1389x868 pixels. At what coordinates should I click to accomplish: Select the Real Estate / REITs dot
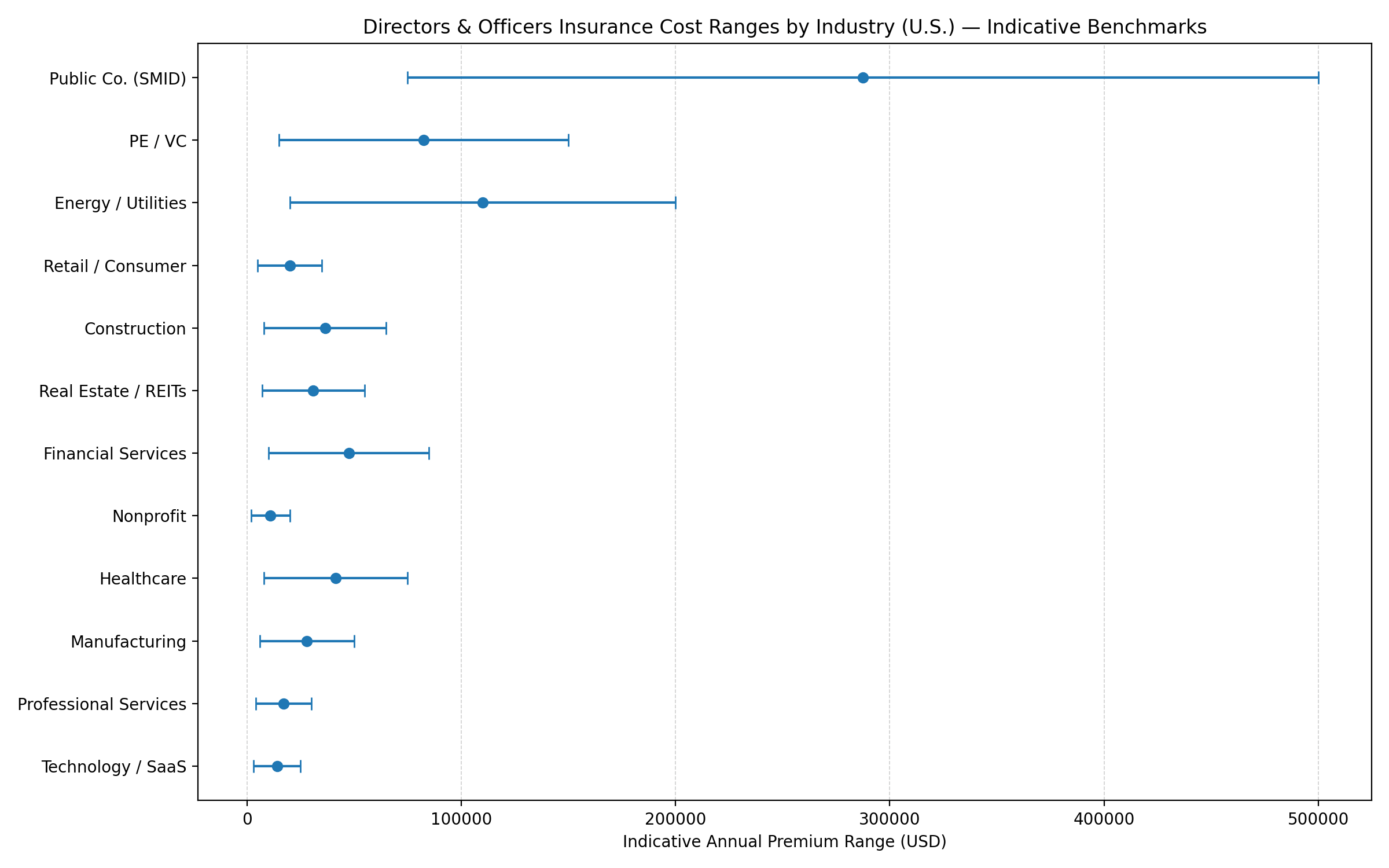(x=313, y=391)
